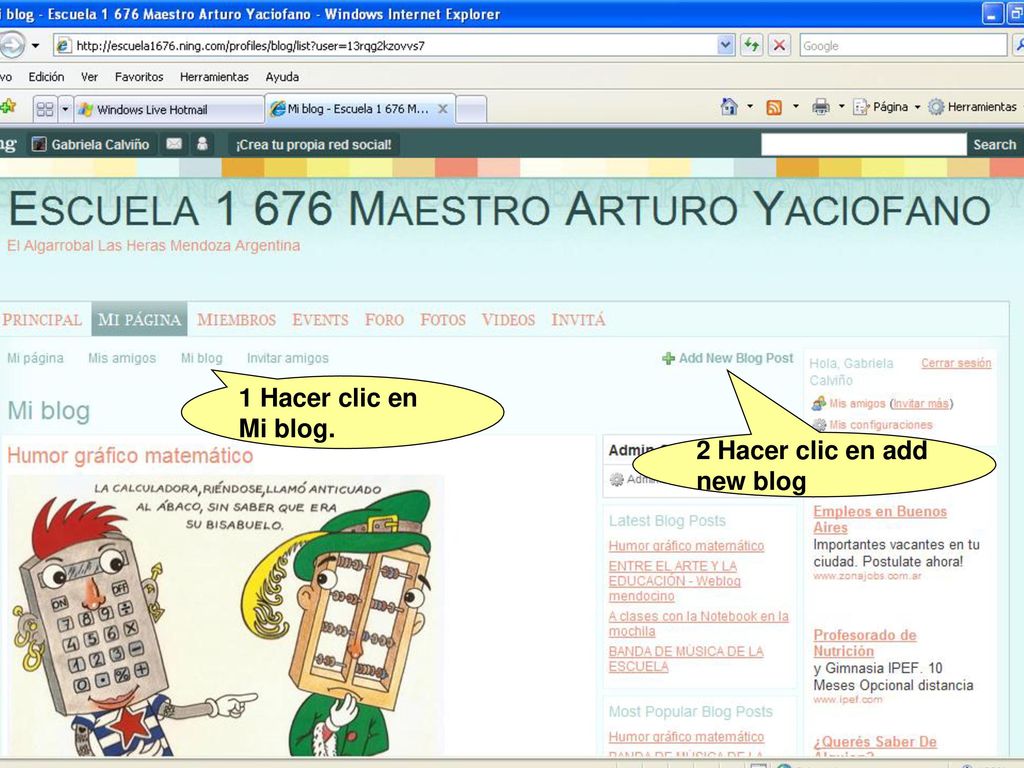The height and width of the screenshot is (768, 1024).
Task: Click the Refresh page icon
Action: 752,46
